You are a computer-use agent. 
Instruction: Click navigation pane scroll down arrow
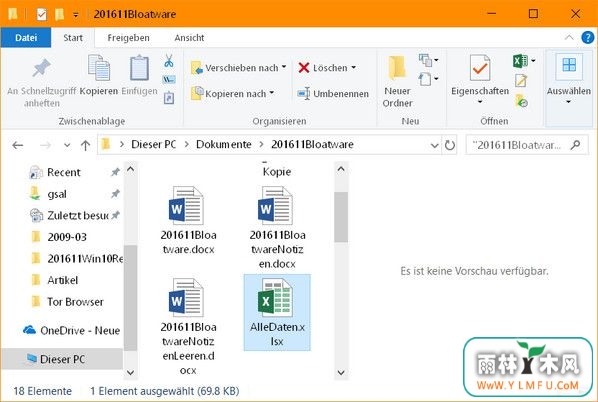(x=130, y=372)
